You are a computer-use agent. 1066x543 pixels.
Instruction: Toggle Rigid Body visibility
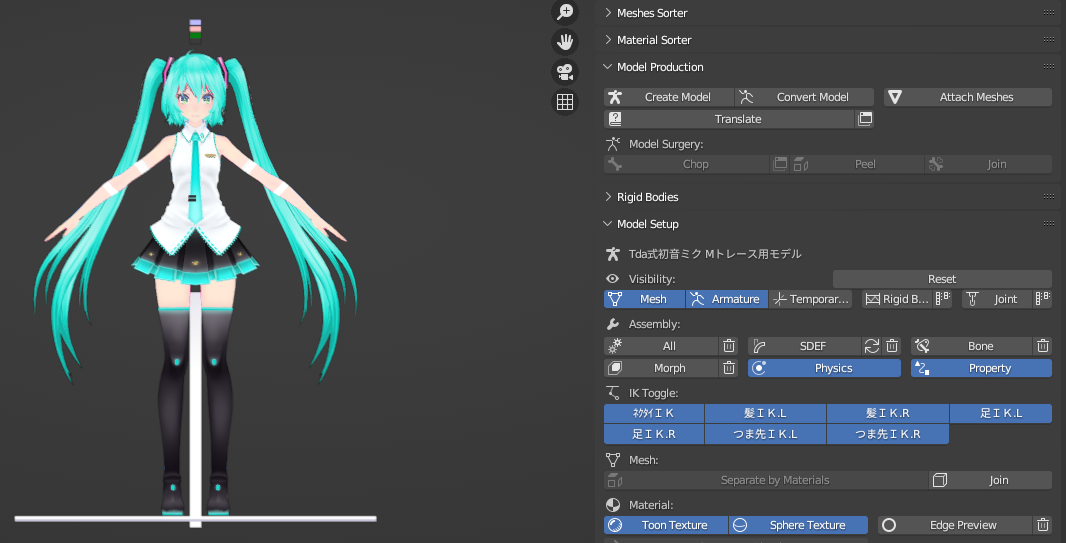(x=897, y=299)
